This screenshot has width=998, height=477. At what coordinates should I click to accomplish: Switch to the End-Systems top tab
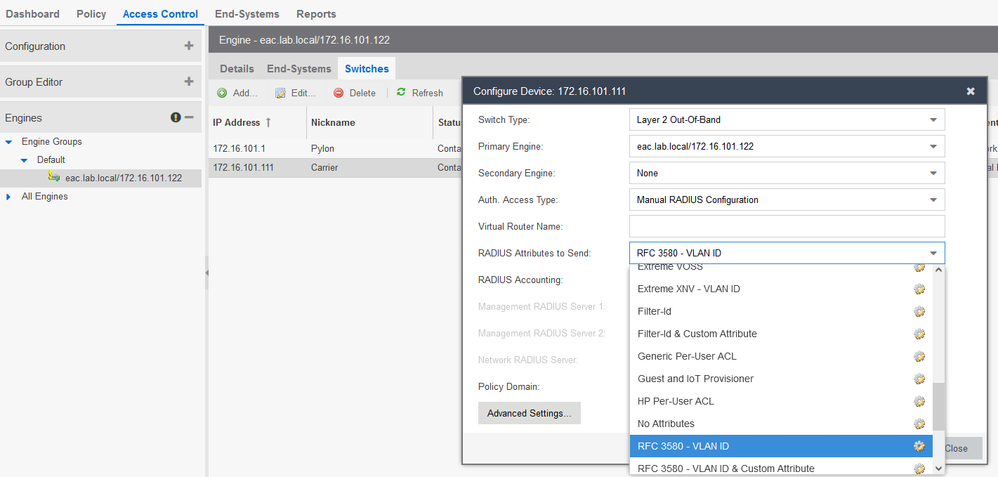pyautogui.click(x=247, y=14)
